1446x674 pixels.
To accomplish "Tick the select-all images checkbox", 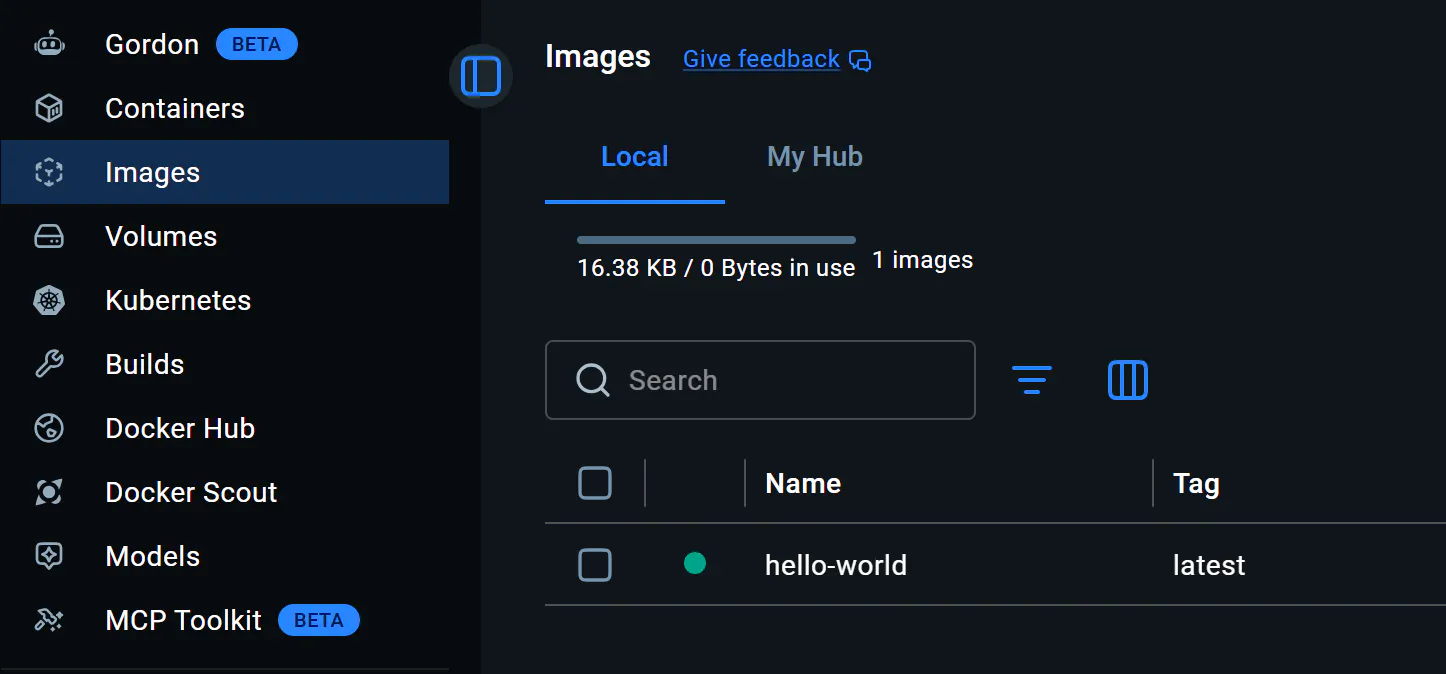I will pos(595,484).
